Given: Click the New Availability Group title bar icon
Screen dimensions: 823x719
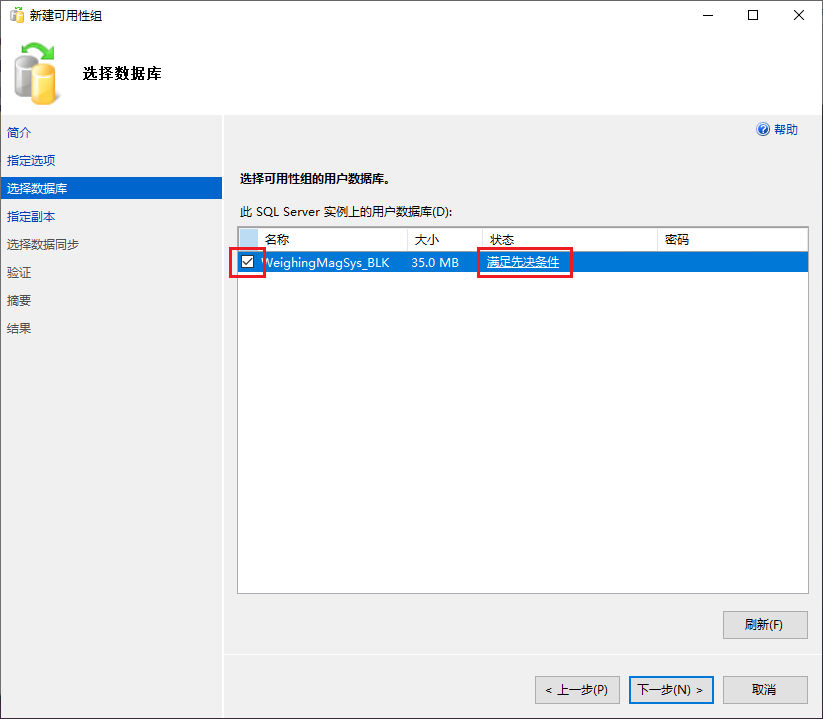Looking at the screenshot, I should click(17, 15).
